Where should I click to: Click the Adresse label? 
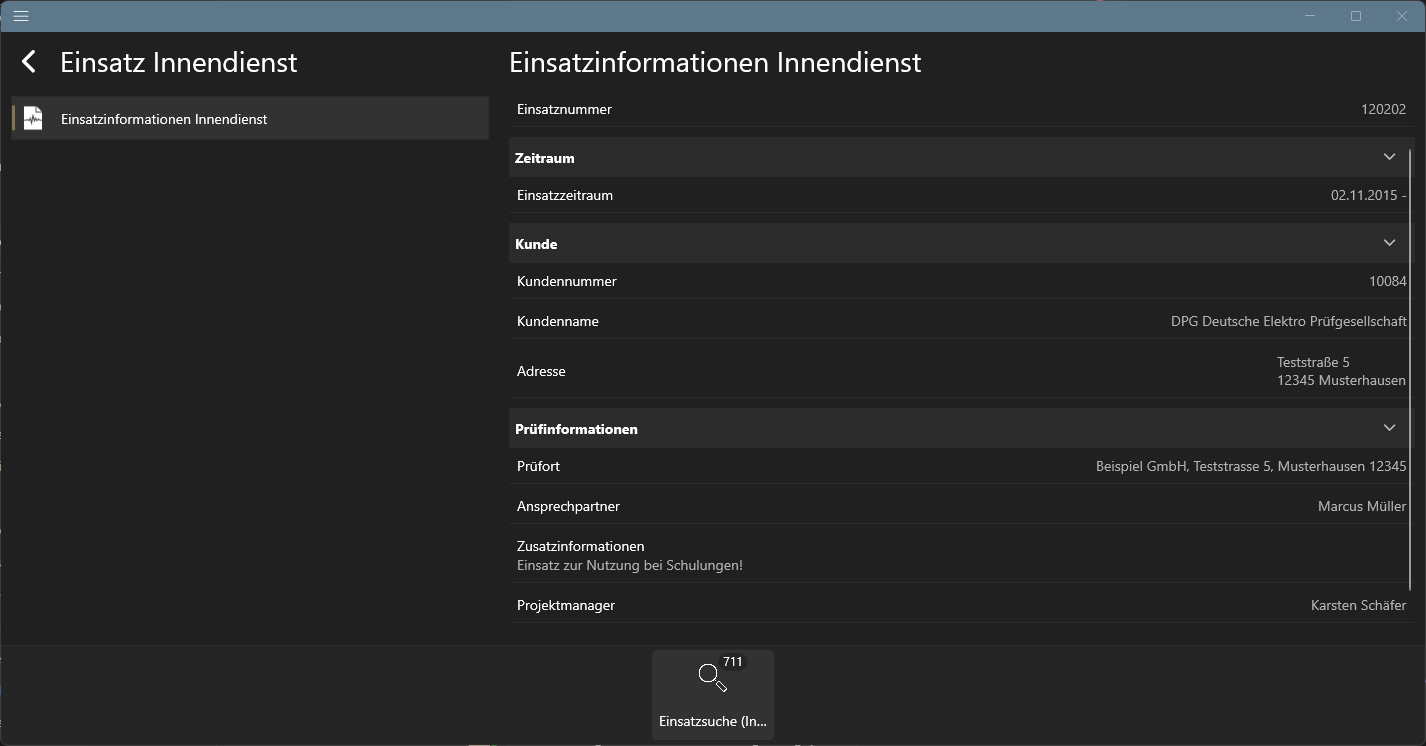[x=541, y=372]
